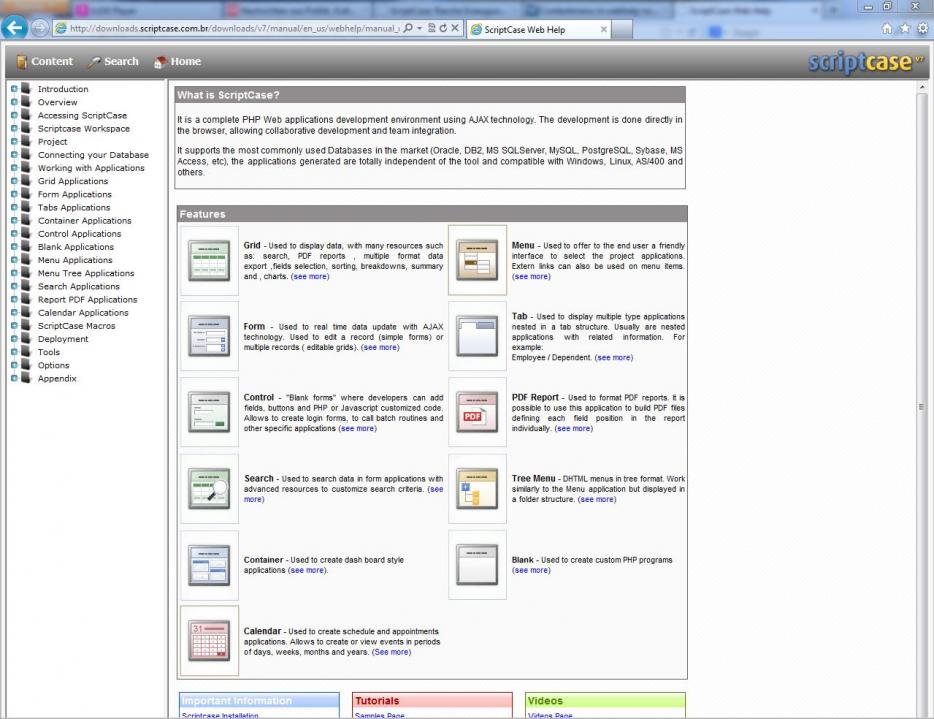Viewport: 934px width, 719px height.
Task: Open Form see more link
Action: pyautogui.click(x=380, y=347)
